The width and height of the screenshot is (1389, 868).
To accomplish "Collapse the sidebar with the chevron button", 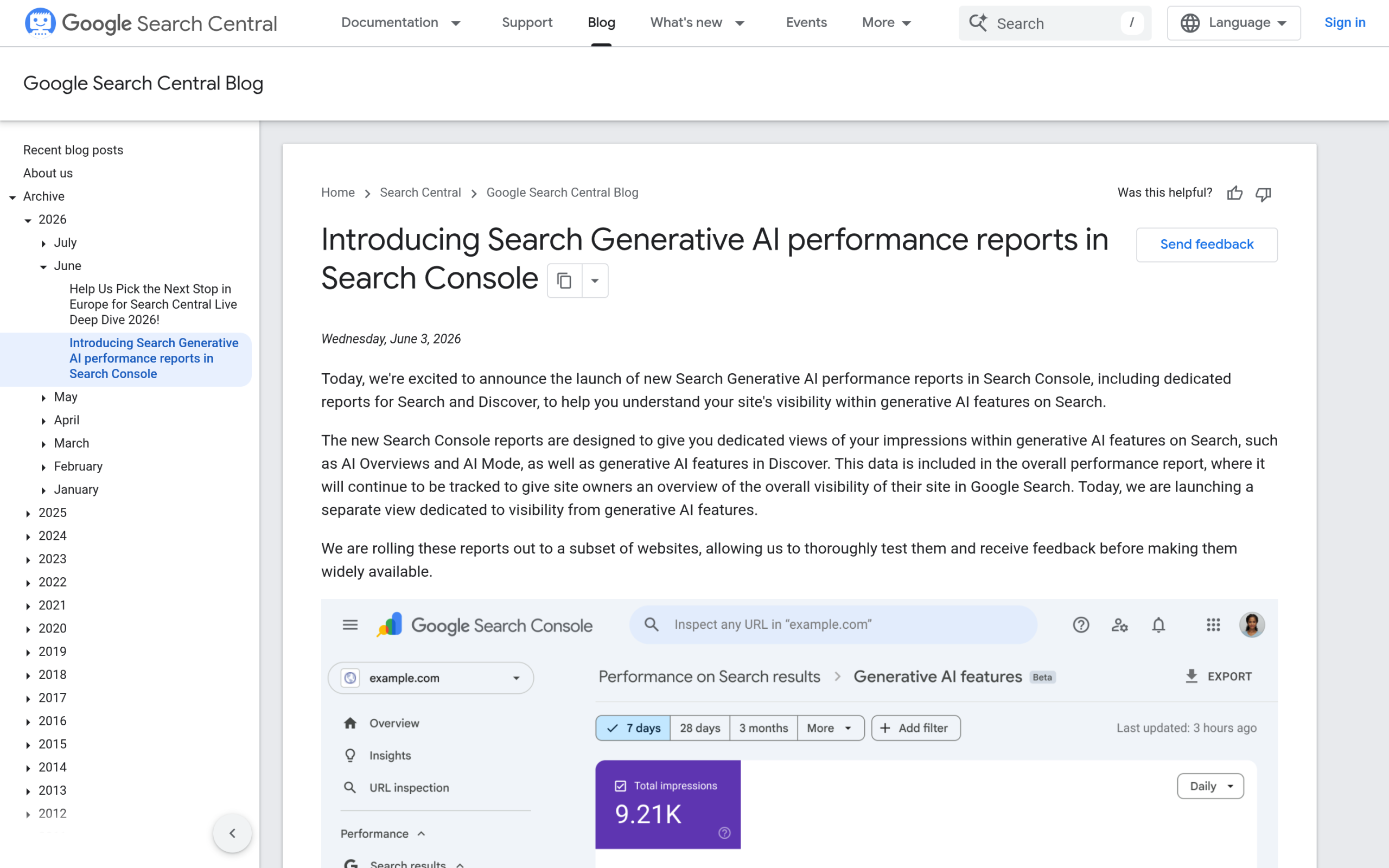I will (232, 833).
